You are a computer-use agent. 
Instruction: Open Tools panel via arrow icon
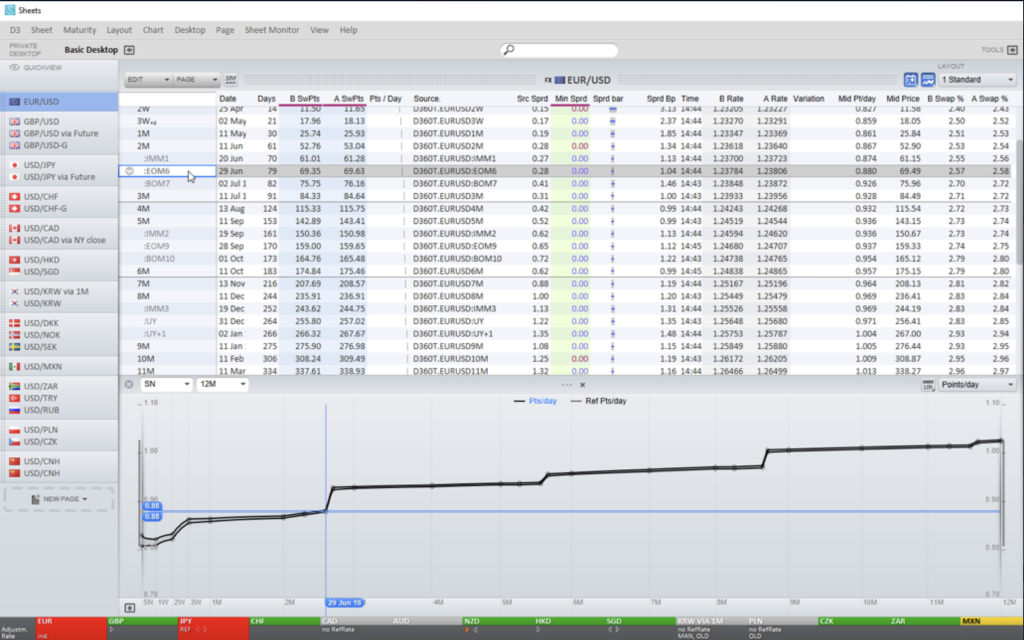(1012, 50)
